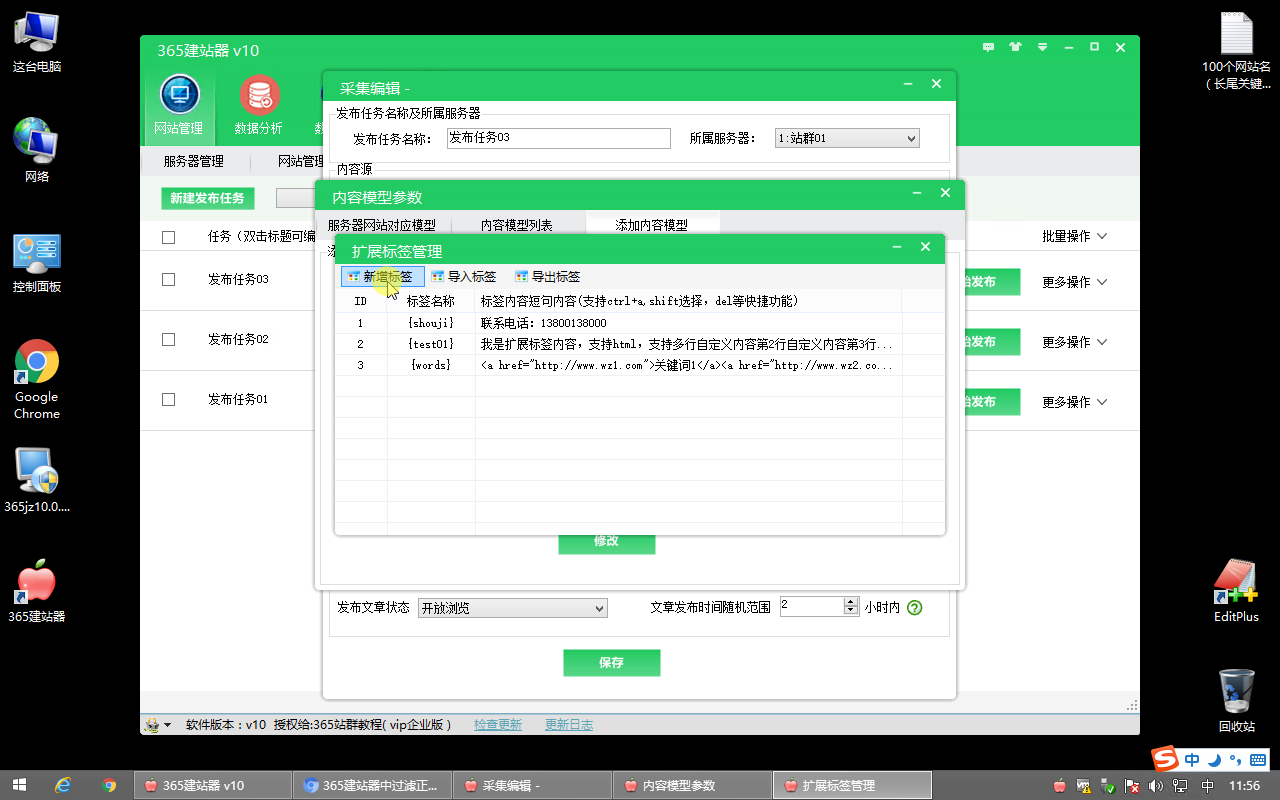Open 控制面板 desktop icon

pos(37,262)
